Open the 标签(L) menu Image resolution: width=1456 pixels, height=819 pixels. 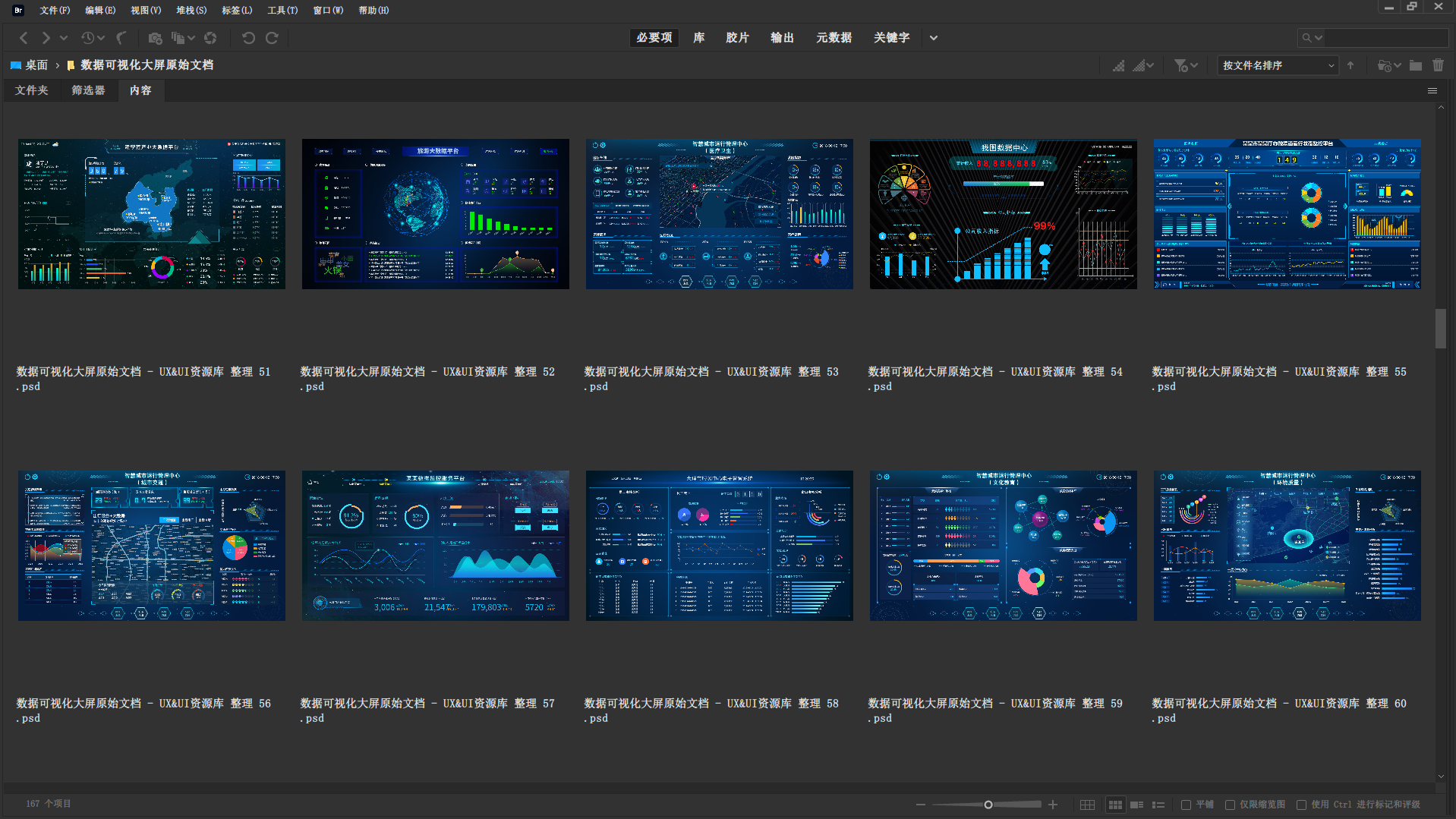coord(237,11)
